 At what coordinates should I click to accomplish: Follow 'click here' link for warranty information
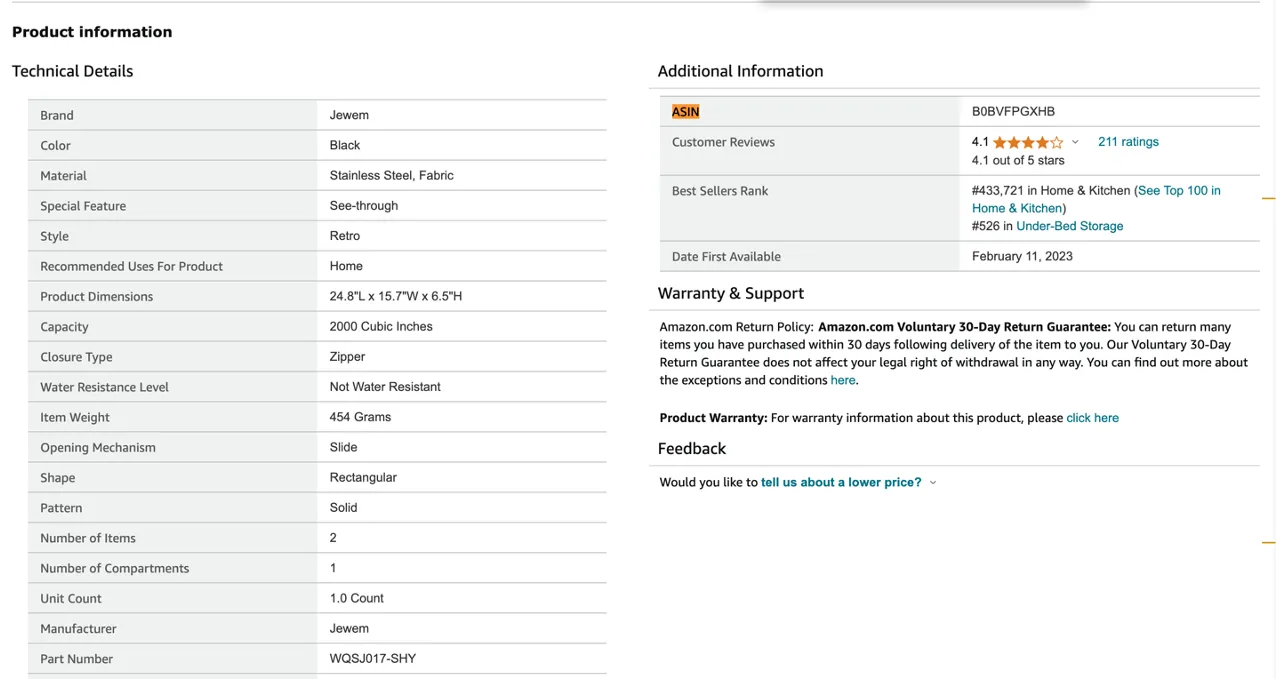(x=1092, y=418)
